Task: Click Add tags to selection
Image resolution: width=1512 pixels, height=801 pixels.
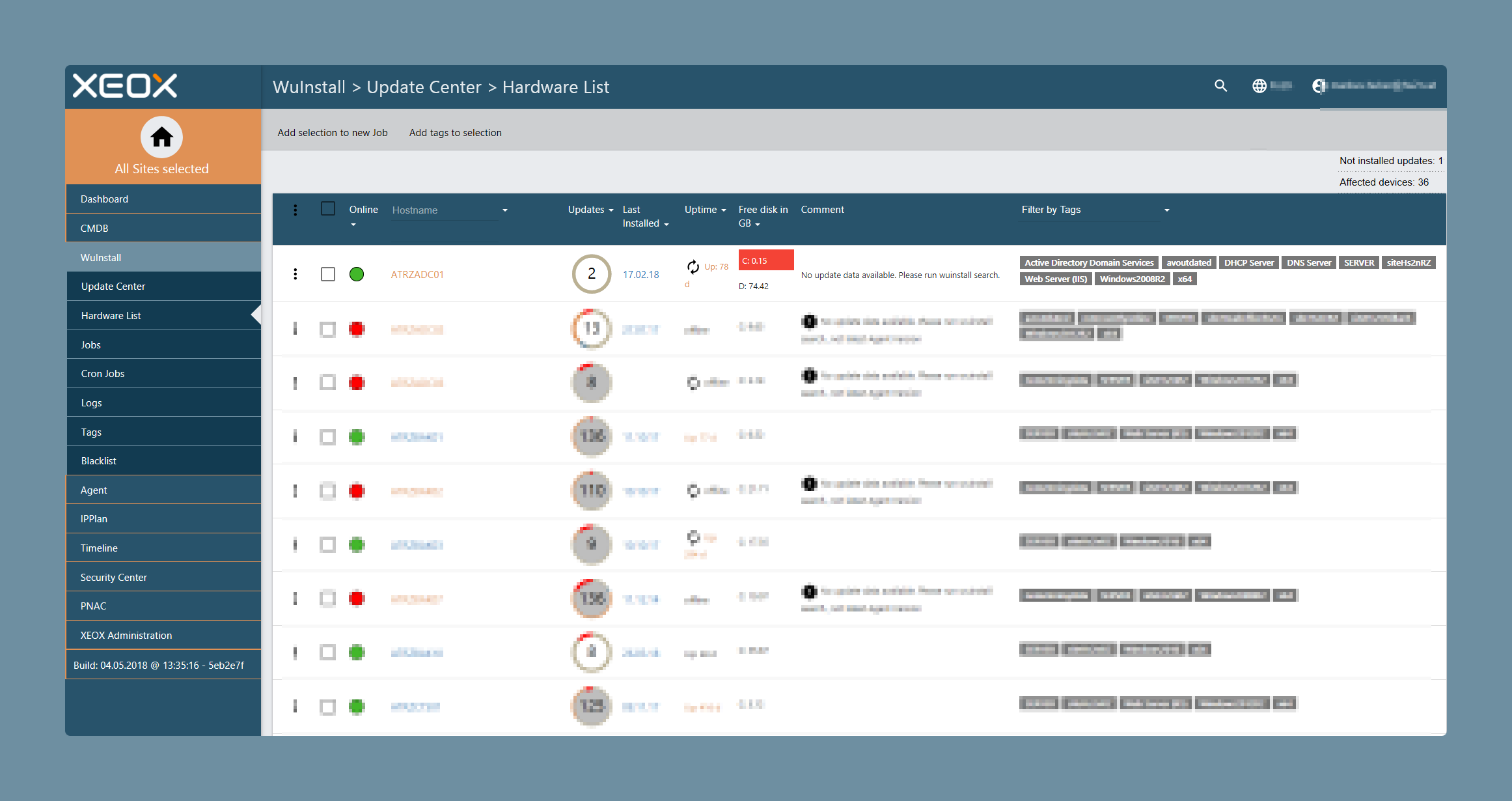Action: [x=456, y=133]
